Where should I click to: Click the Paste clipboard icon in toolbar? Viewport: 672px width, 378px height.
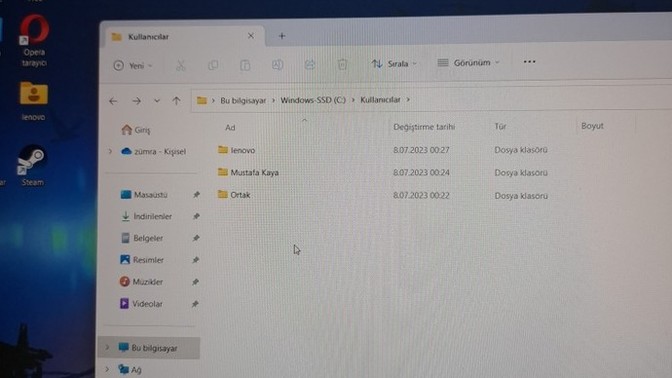[x=245, y=65]
